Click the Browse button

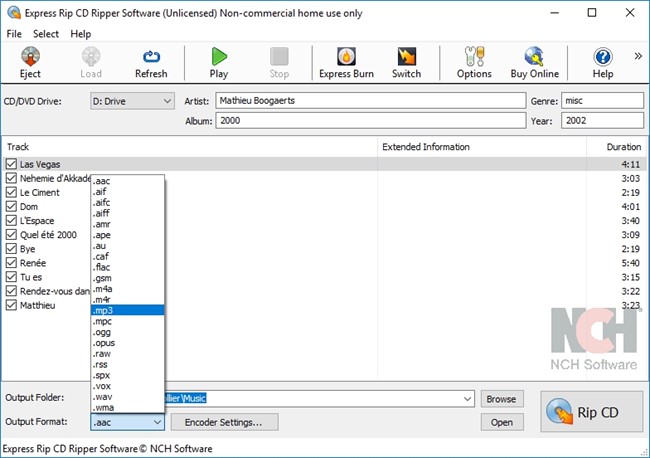501,399
